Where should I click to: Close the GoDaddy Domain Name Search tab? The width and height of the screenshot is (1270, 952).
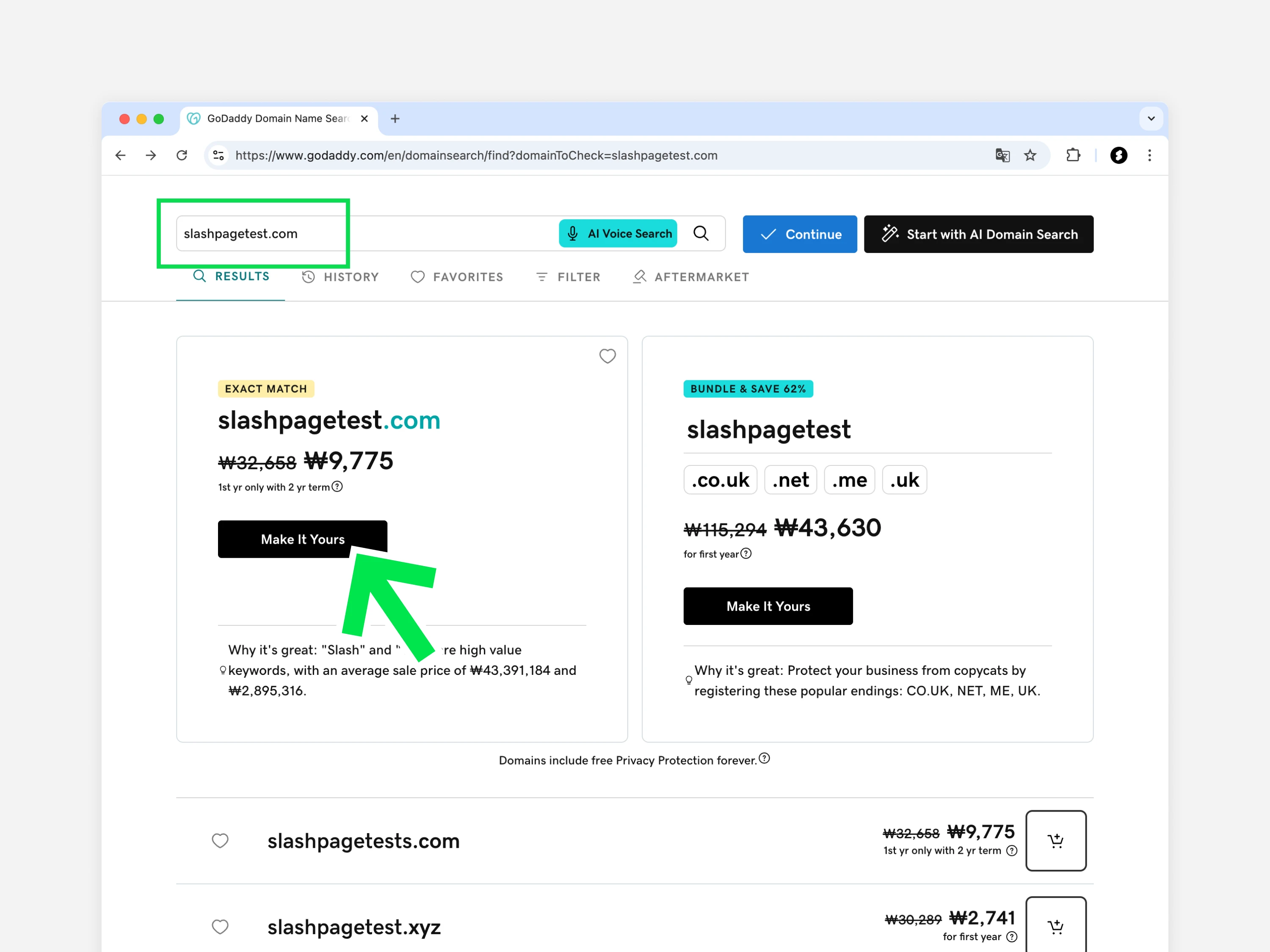pyautogui.click(x=364, y=119)
